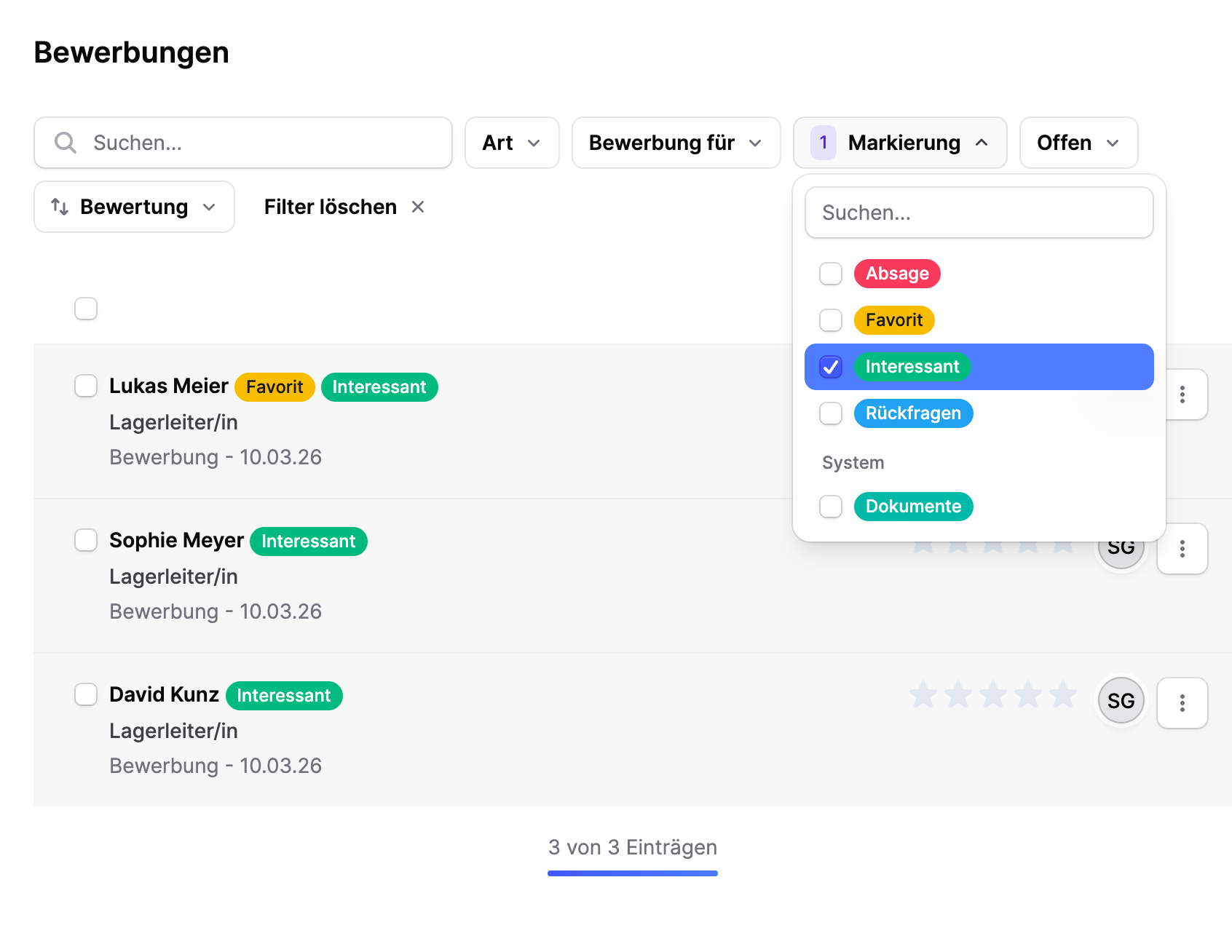Viewport: 1232px width, 952px height.
Task: Rate David Kunz with five stars
Action: click(x=1063, y=695)
